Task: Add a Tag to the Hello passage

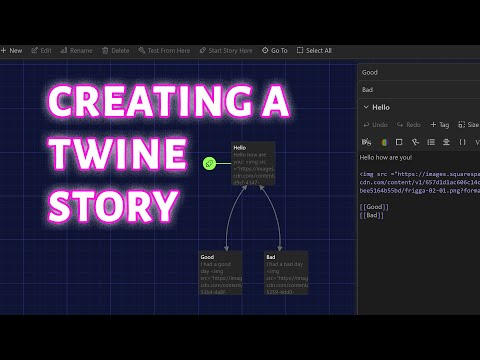Action: coord(440,125)
